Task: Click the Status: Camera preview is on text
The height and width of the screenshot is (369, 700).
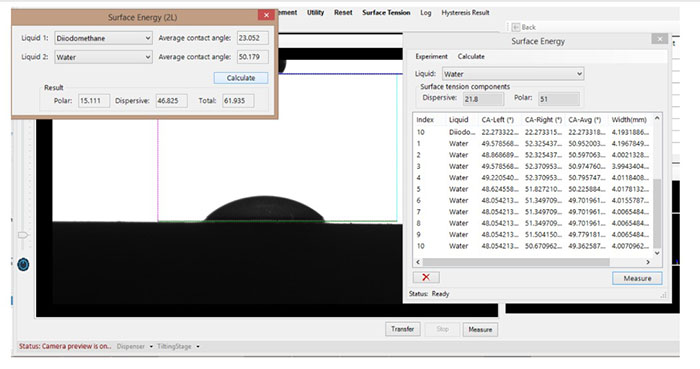Action: (x=65, y=346)
